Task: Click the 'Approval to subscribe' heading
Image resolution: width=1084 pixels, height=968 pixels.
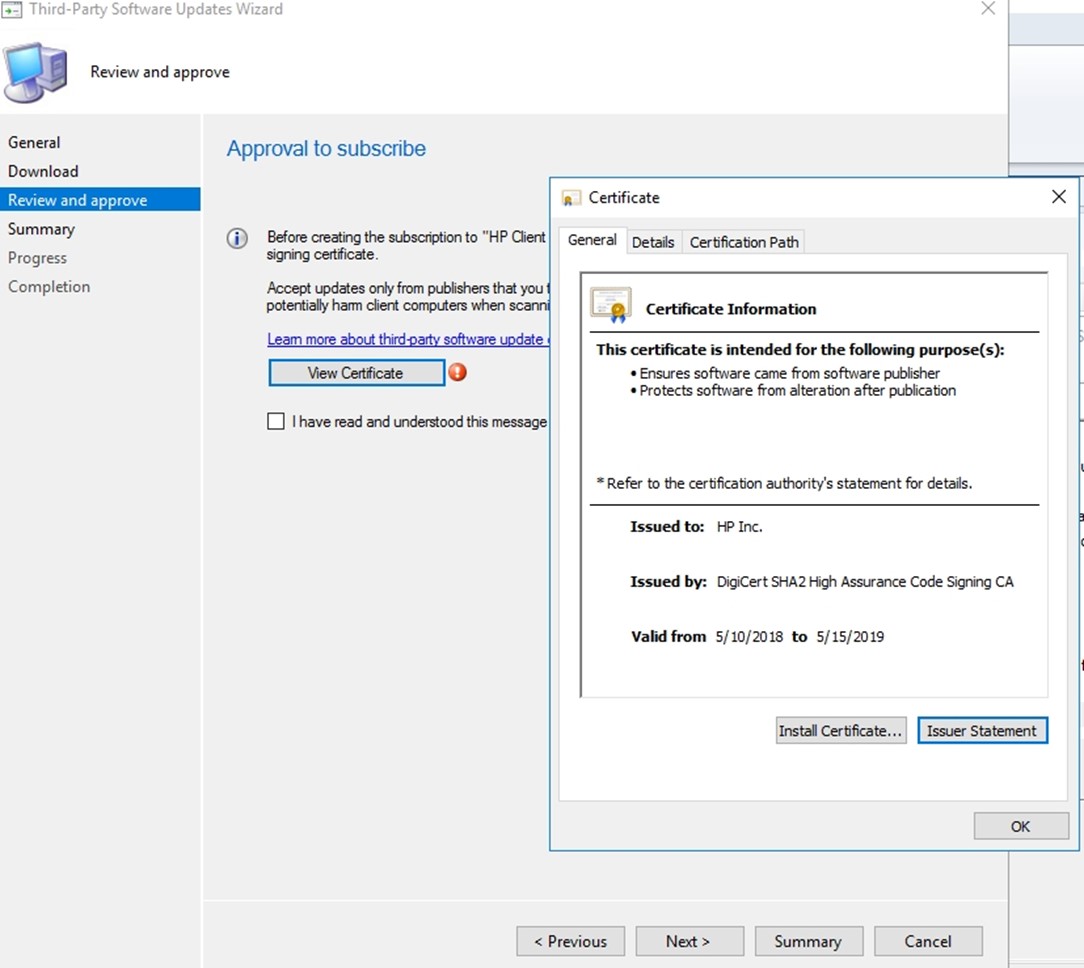Action: point(326,149)
